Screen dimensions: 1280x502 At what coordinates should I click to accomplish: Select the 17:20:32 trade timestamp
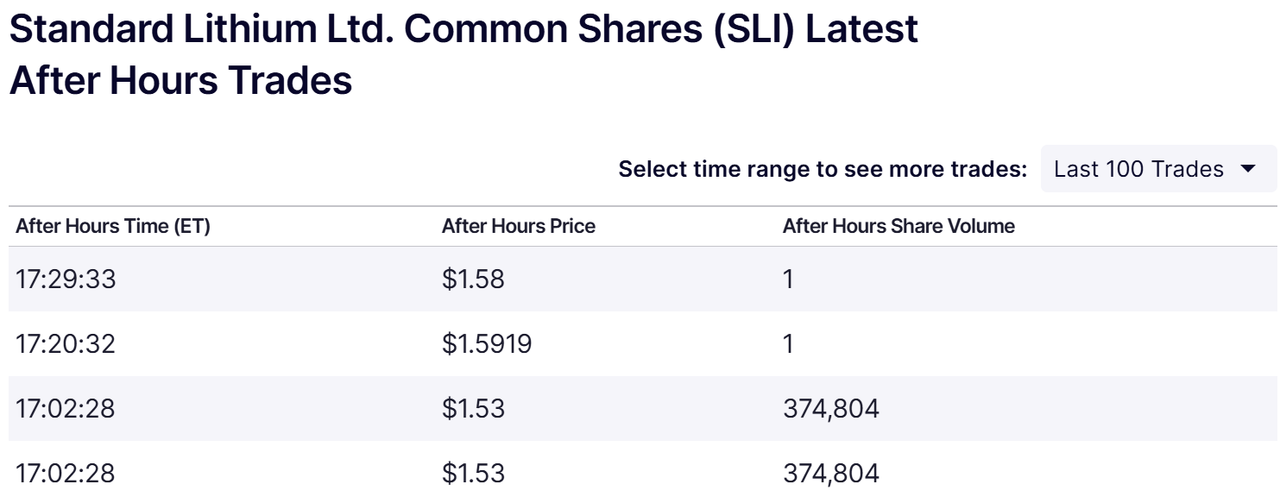pos(66,344)
